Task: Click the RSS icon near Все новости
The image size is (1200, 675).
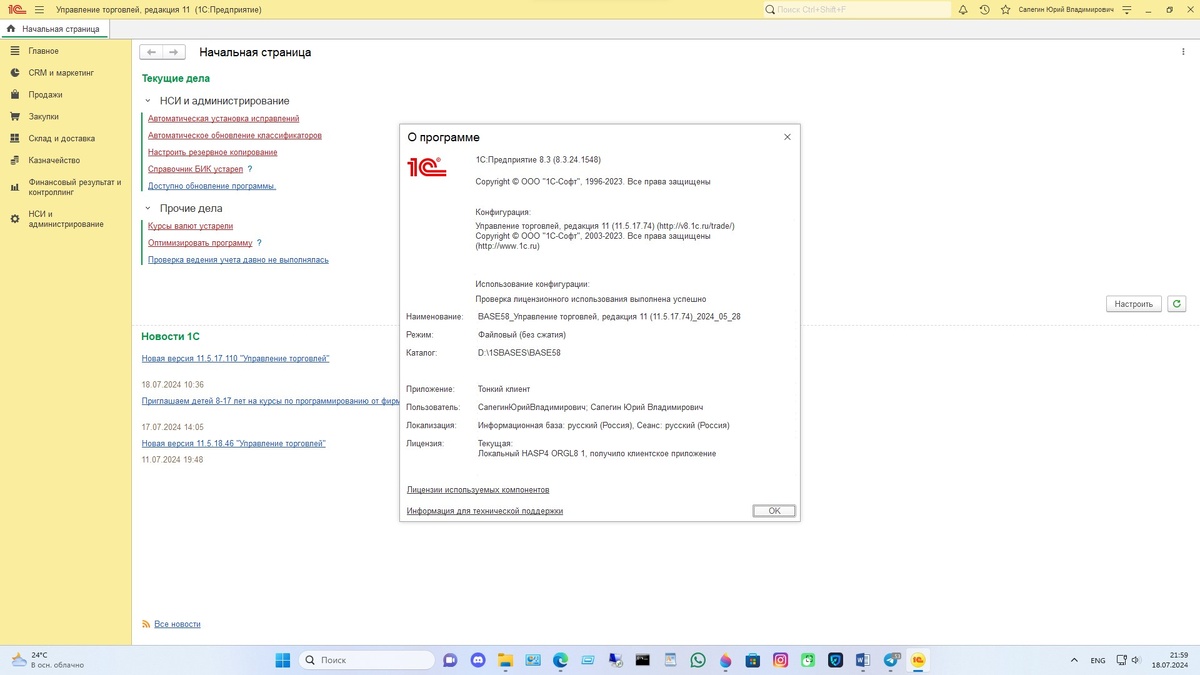Action: (147, 624)
